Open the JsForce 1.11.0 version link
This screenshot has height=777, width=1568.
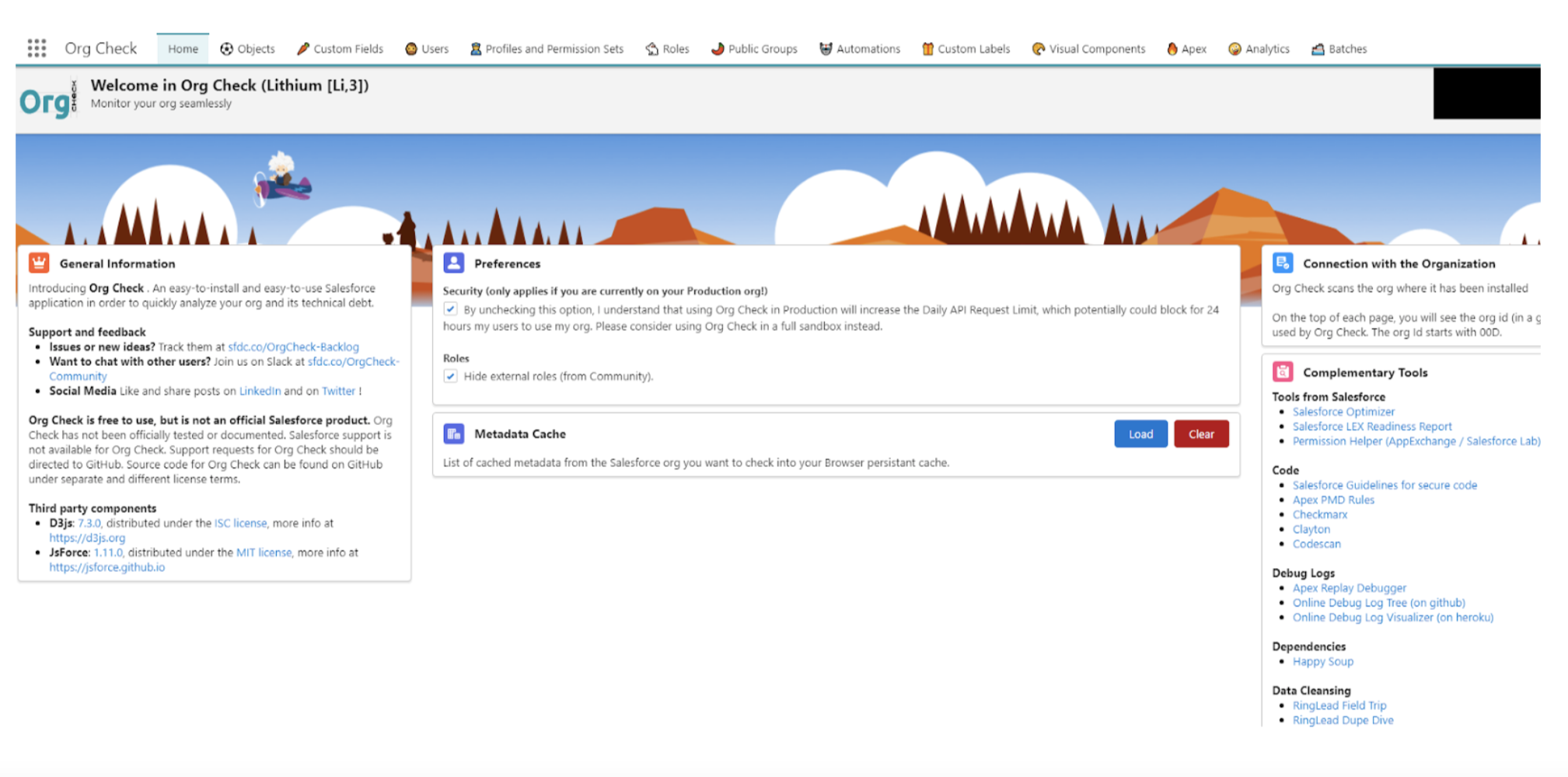pyautogui.click(x=108, y=552)
